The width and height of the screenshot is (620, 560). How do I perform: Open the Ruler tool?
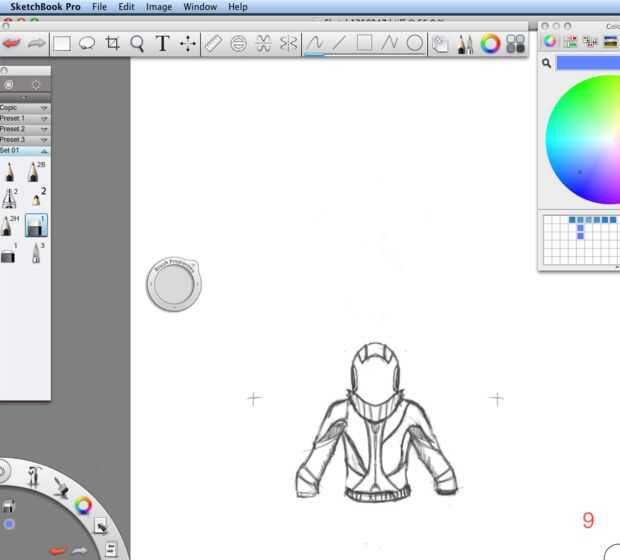(x=214, y=44)
